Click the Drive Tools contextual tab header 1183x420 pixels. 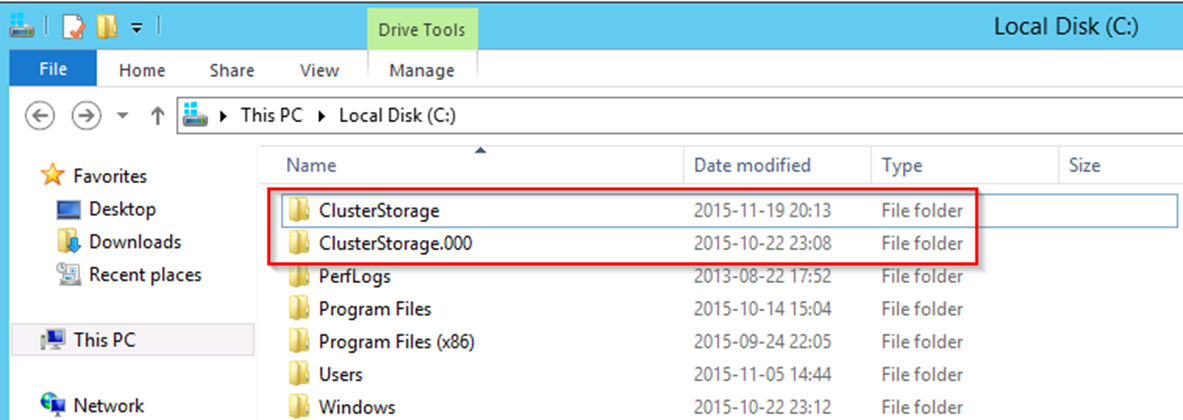(x=422, y=30)
